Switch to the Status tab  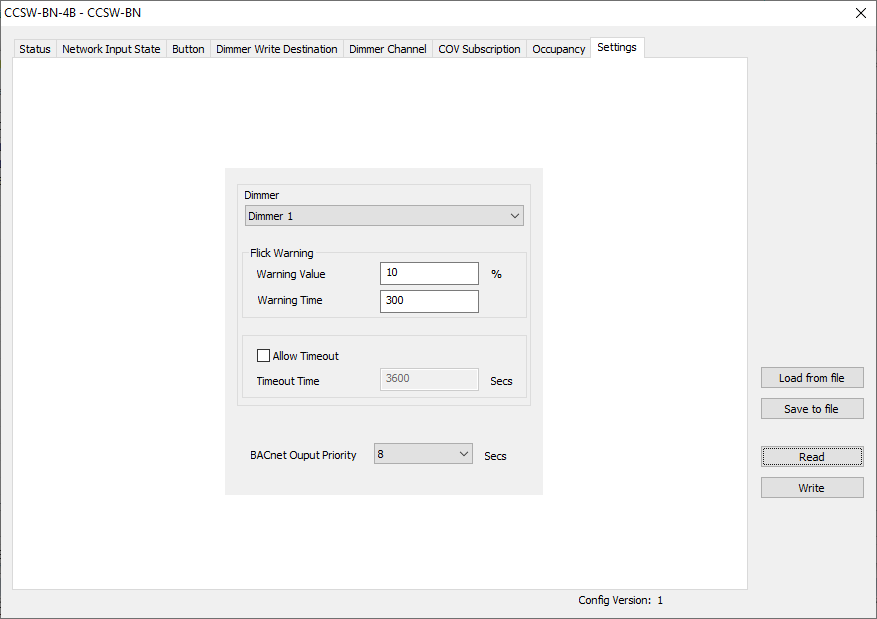tap(35, 49)
